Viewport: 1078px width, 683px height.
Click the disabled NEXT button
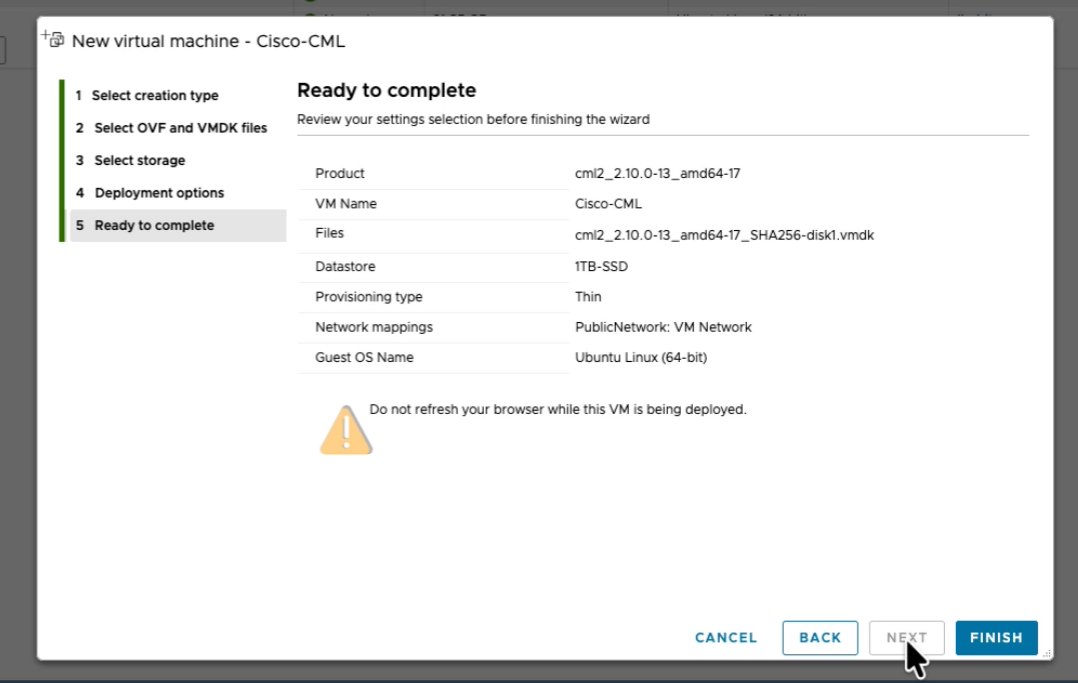pos(906,638)
